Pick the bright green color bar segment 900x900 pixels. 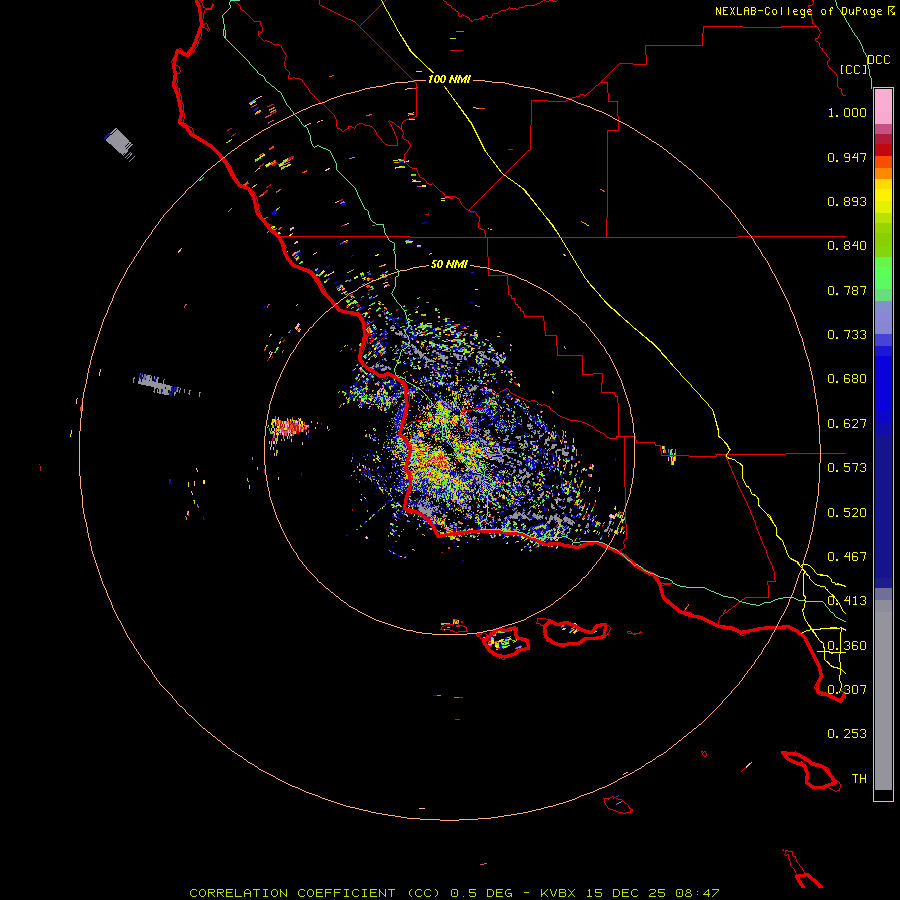pos(883,273)
